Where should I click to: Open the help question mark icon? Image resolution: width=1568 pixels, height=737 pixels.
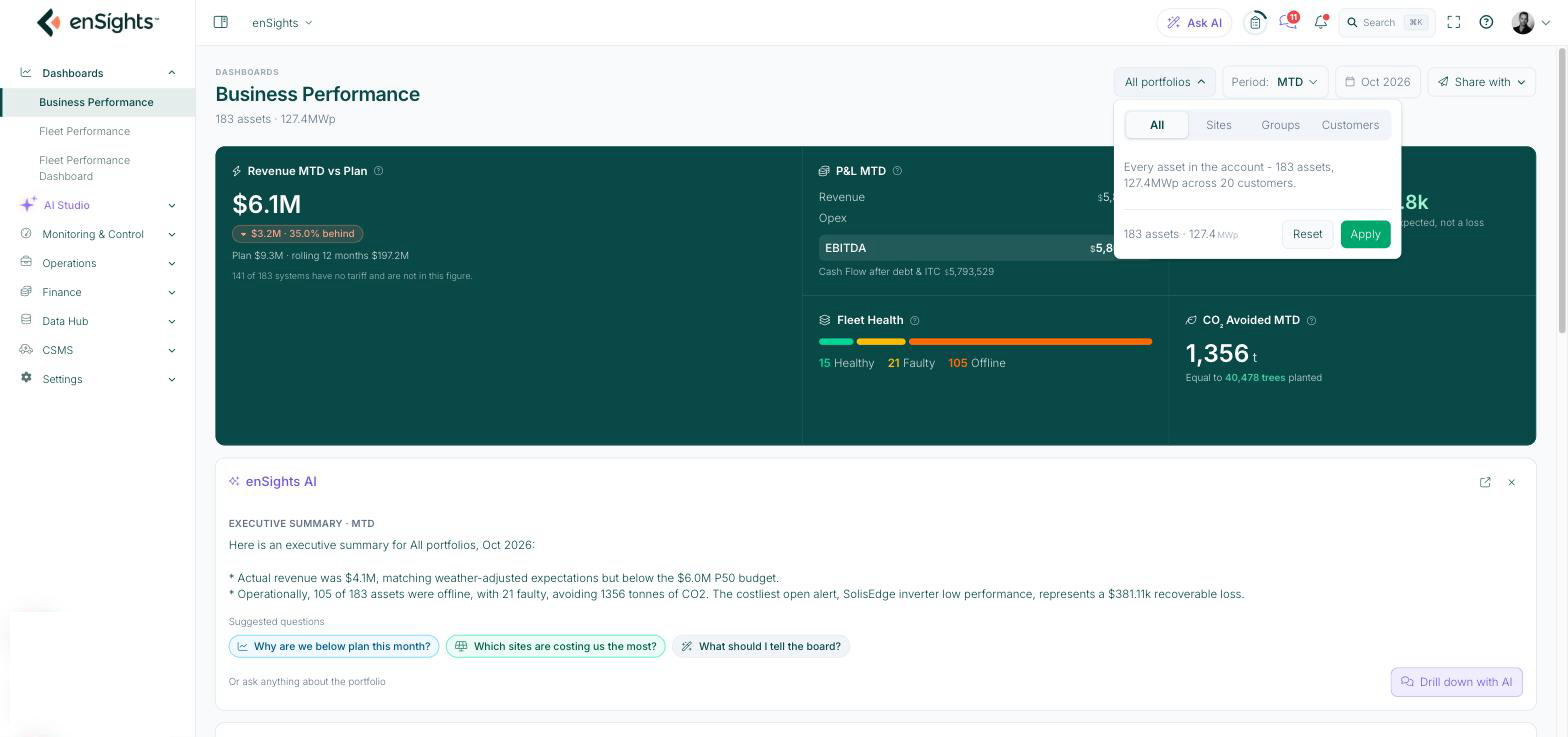point(1486,22)
